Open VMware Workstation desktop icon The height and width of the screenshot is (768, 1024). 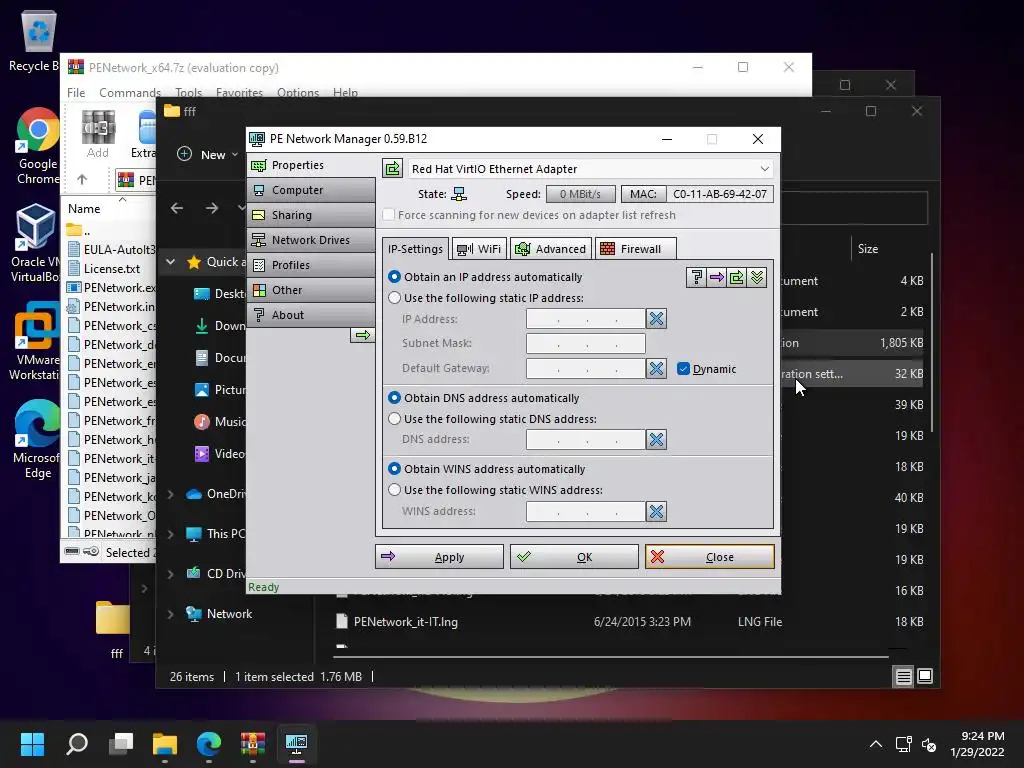point(35,341)
